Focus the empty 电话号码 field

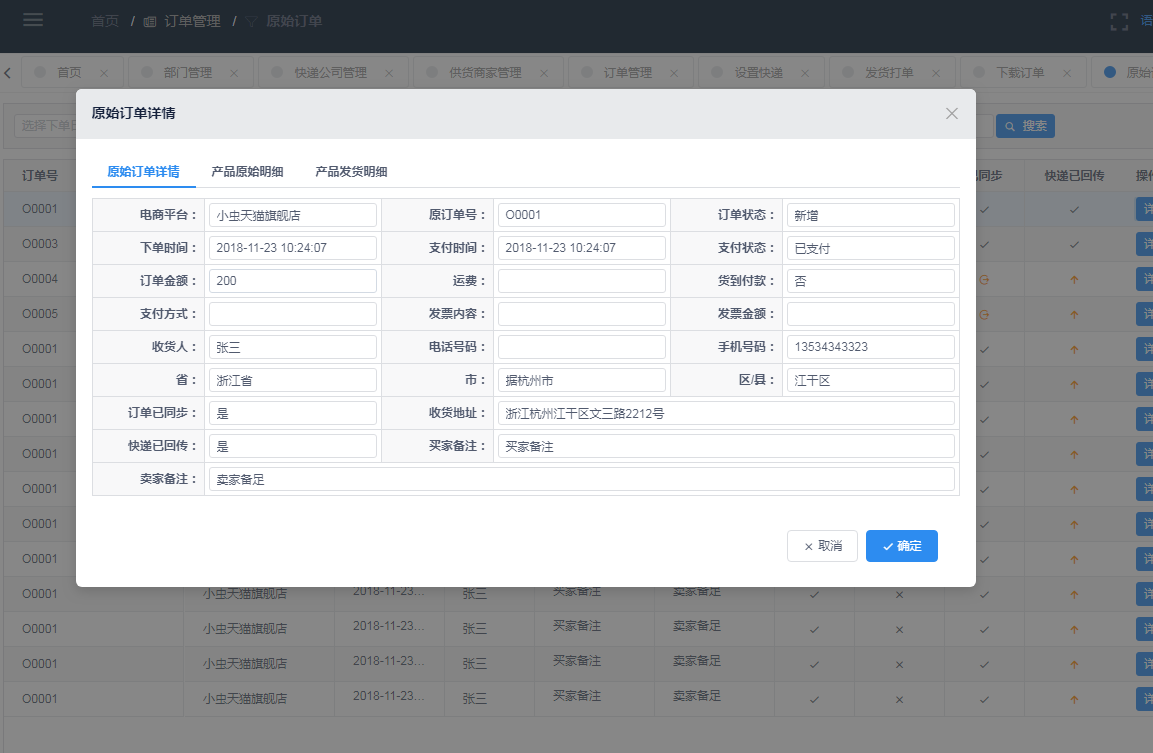click(x=582, y=347)
